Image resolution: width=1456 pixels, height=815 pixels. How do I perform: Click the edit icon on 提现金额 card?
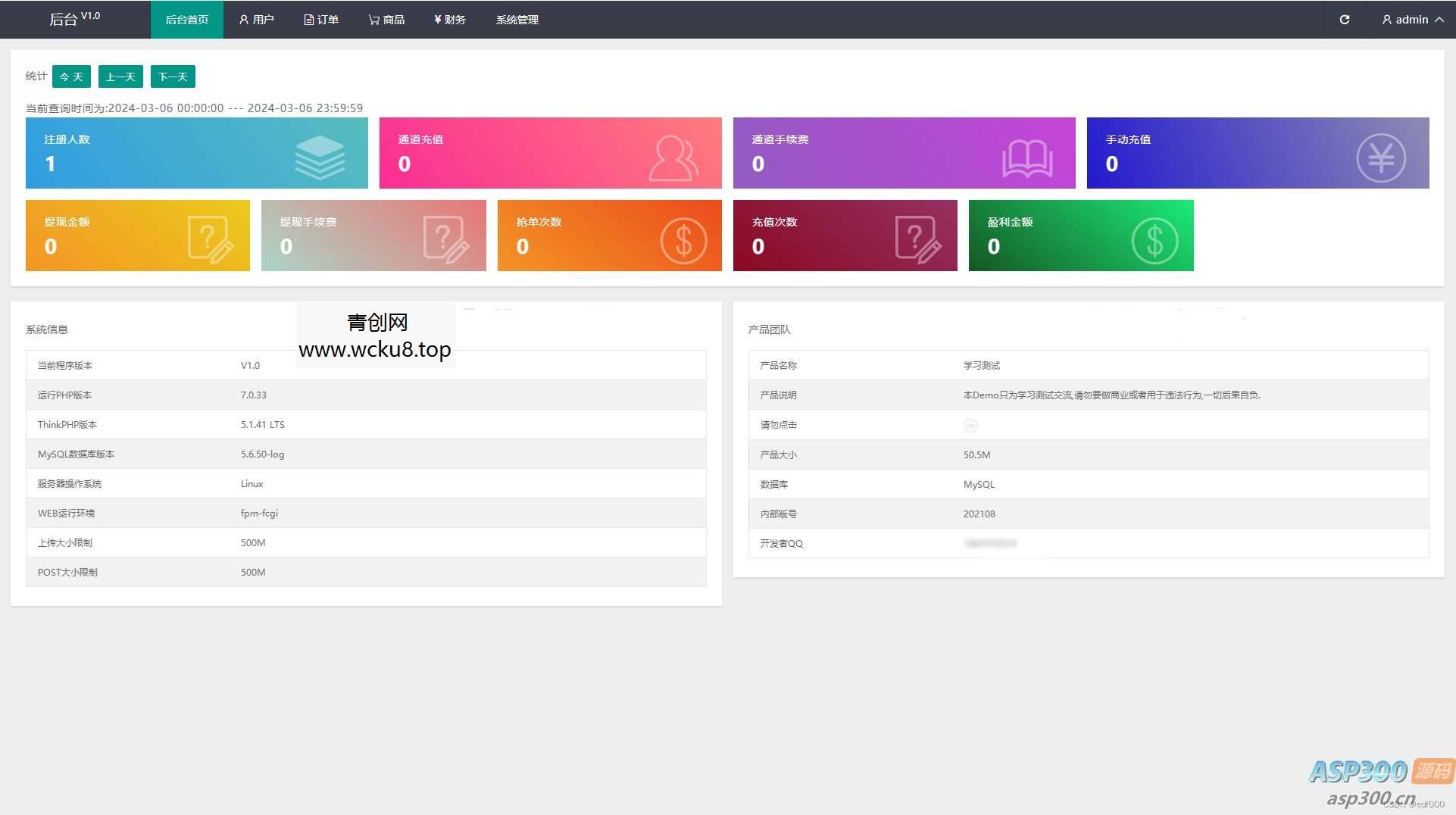pyautogui.click(x=210, y=239)
